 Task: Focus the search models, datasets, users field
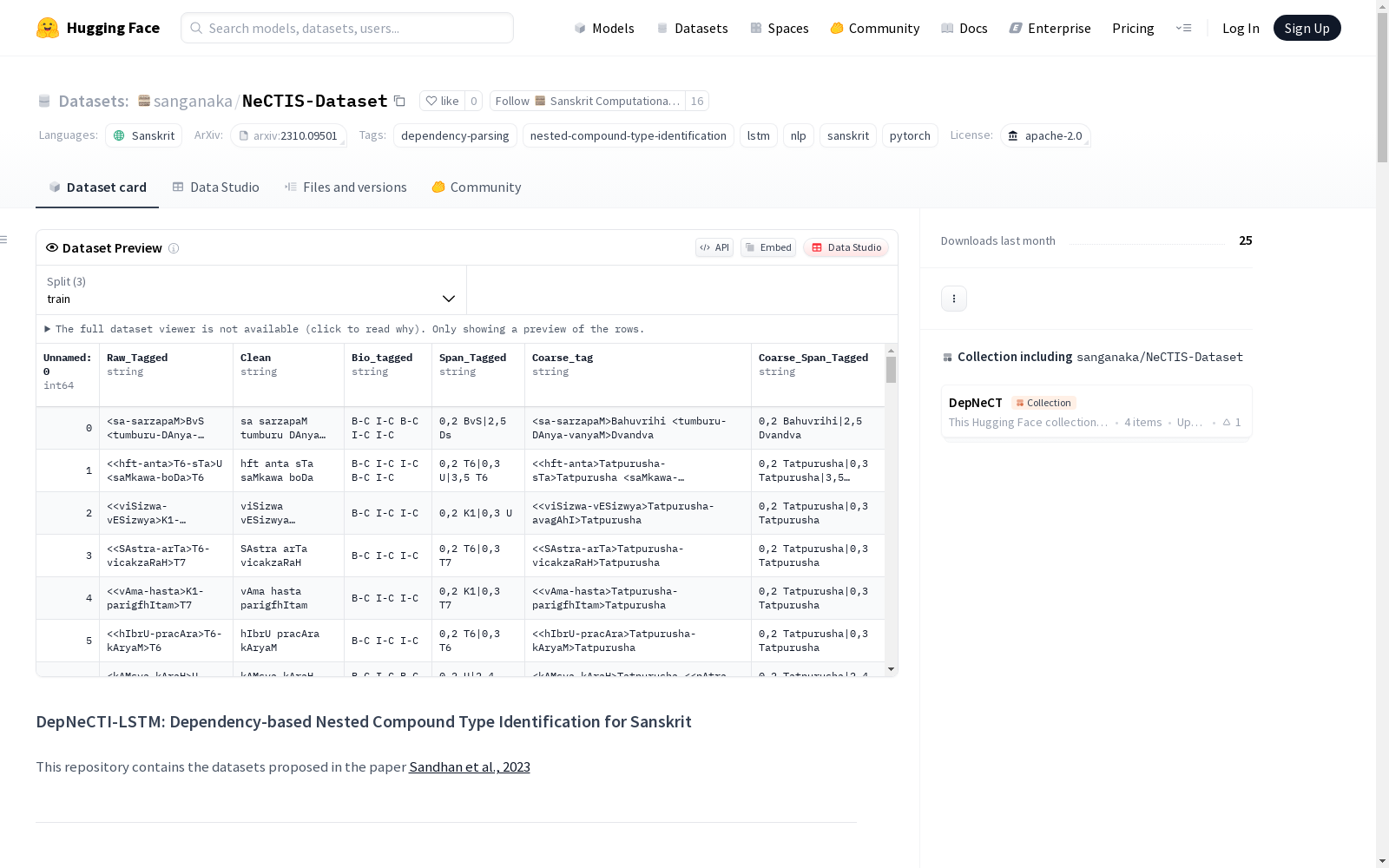[x=347, y=28]
